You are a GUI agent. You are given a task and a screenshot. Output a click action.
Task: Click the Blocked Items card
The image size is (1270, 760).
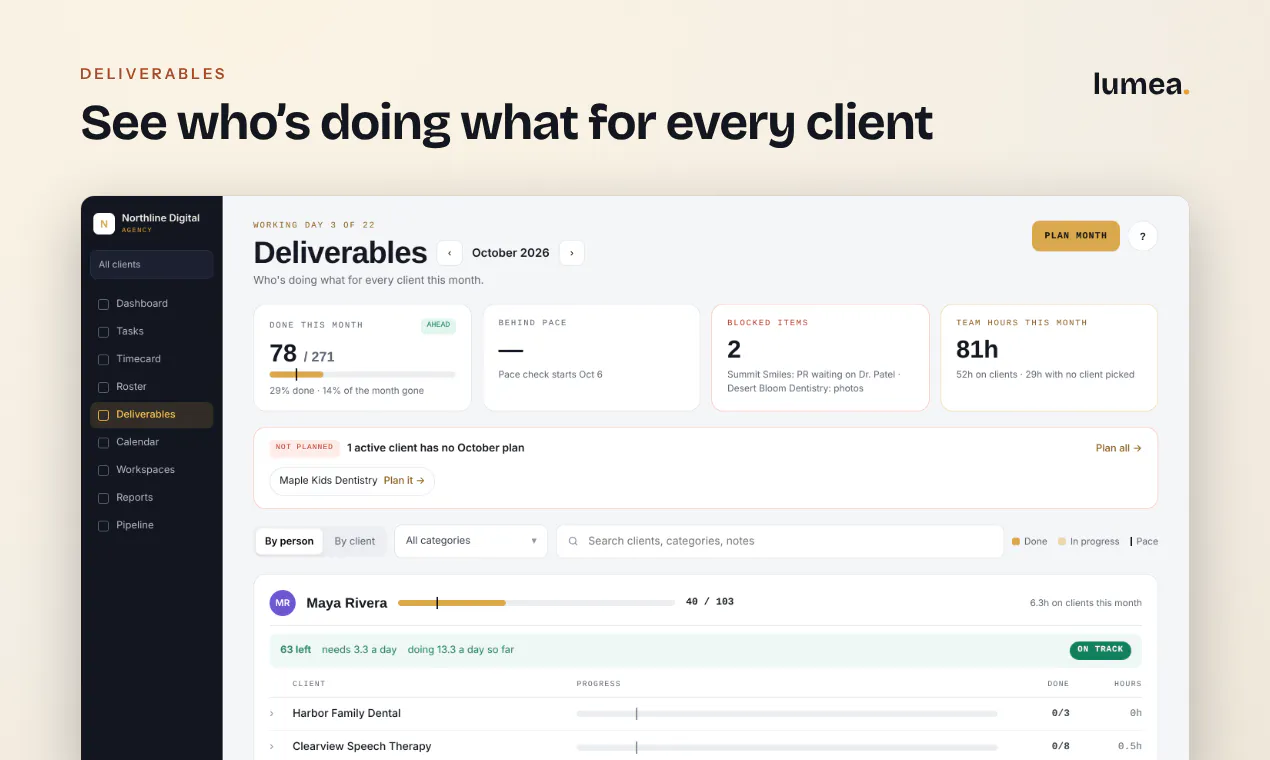[x=820, y=358]
